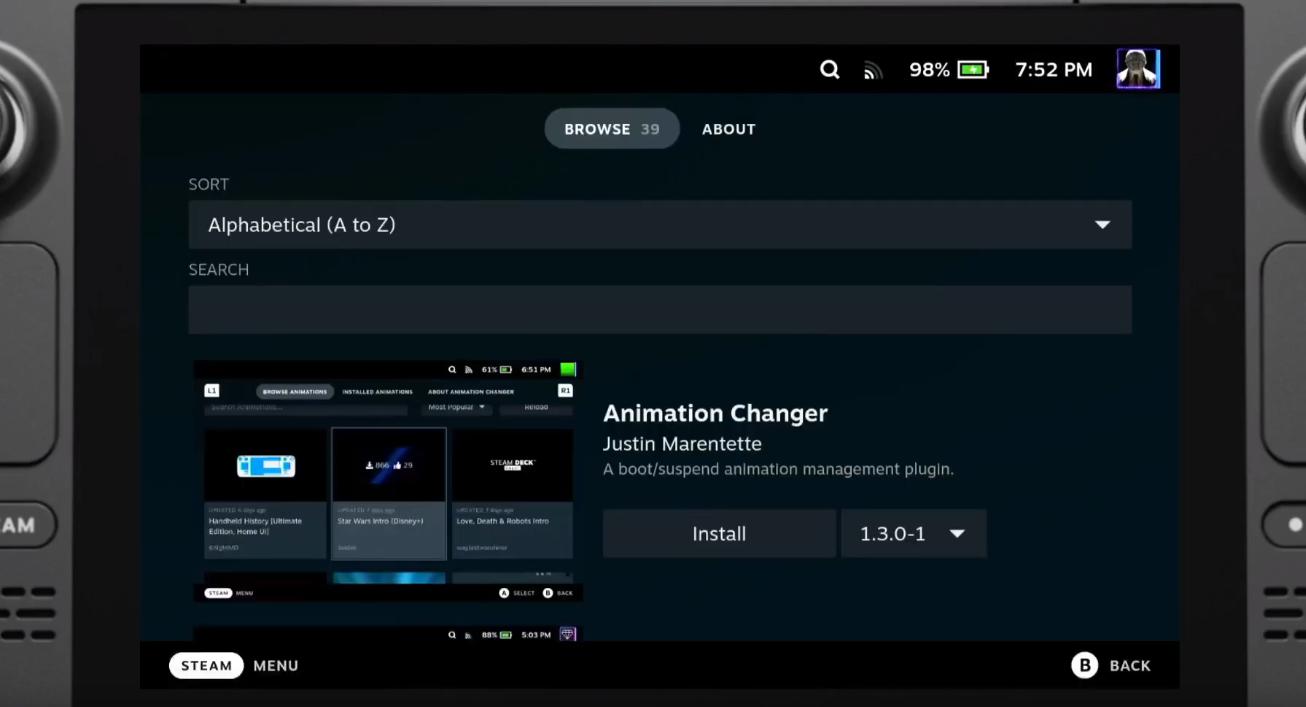The image size is (1306, 707).
Task: Click the BACK label in footer
Action: [x=1130, y=666]
